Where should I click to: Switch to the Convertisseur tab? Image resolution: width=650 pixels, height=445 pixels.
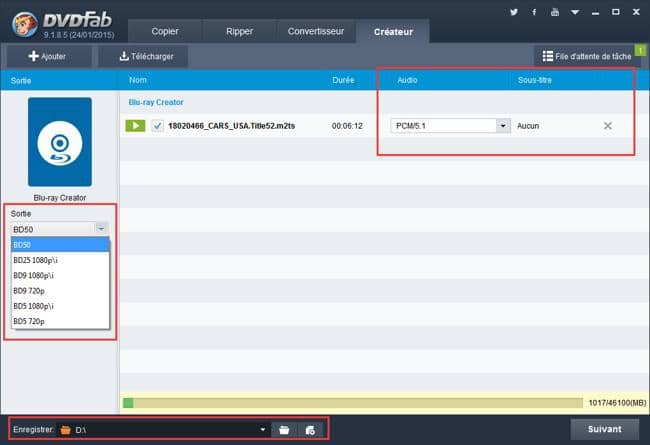click(x=316, y=32)
